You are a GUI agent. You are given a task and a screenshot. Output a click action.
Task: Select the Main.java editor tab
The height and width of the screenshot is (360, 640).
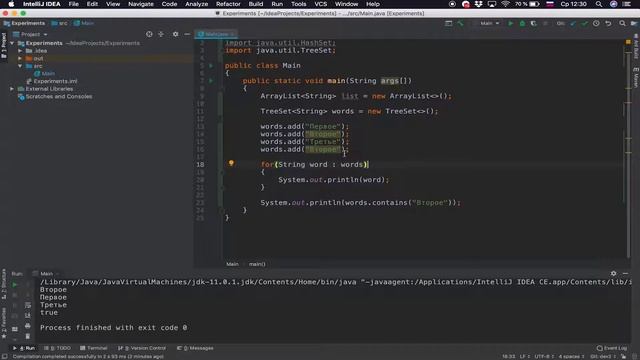tap(216, 34)
